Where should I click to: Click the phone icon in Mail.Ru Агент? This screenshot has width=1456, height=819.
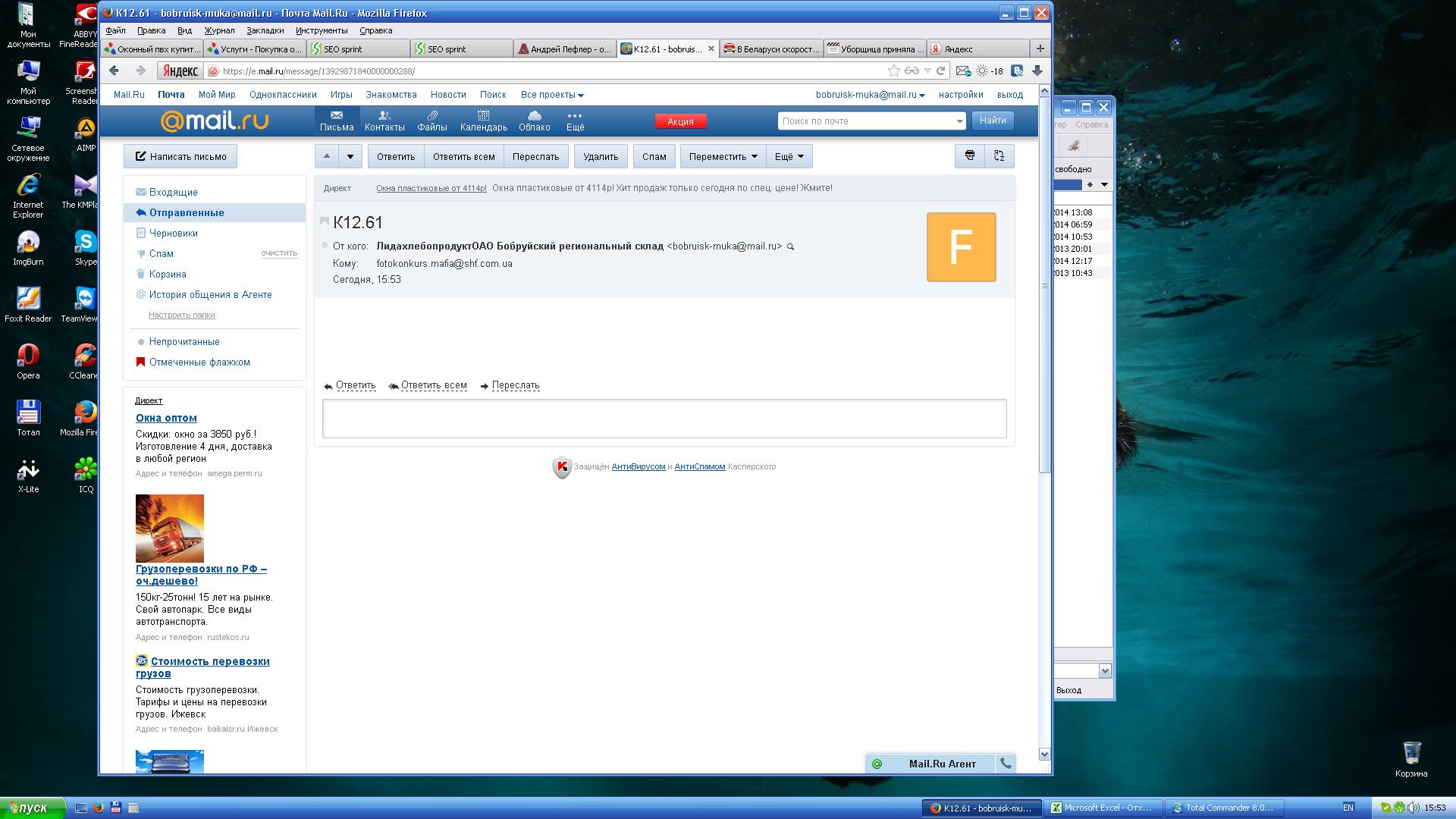point(1006,764)
